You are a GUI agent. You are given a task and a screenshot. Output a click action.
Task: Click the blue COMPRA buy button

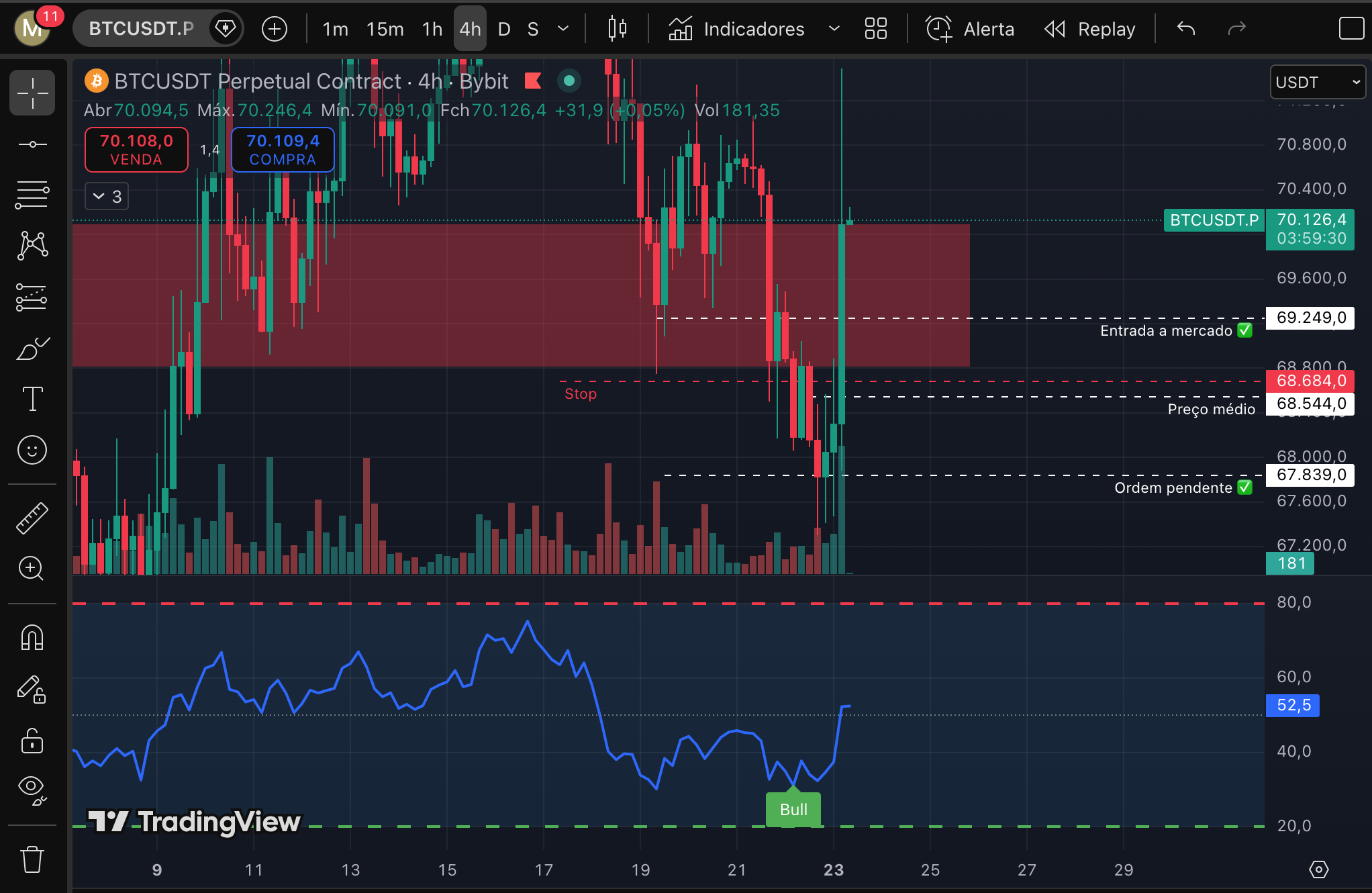(x=283, y=149)
